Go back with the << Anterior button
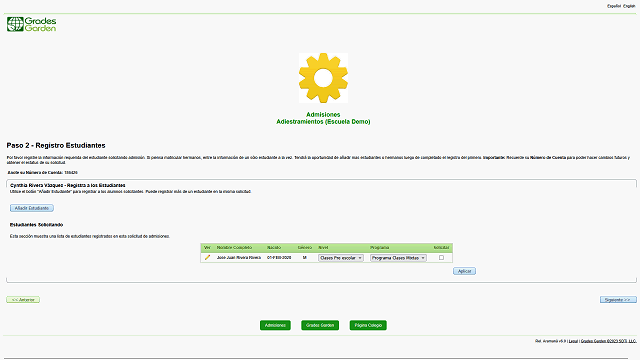 23,300
